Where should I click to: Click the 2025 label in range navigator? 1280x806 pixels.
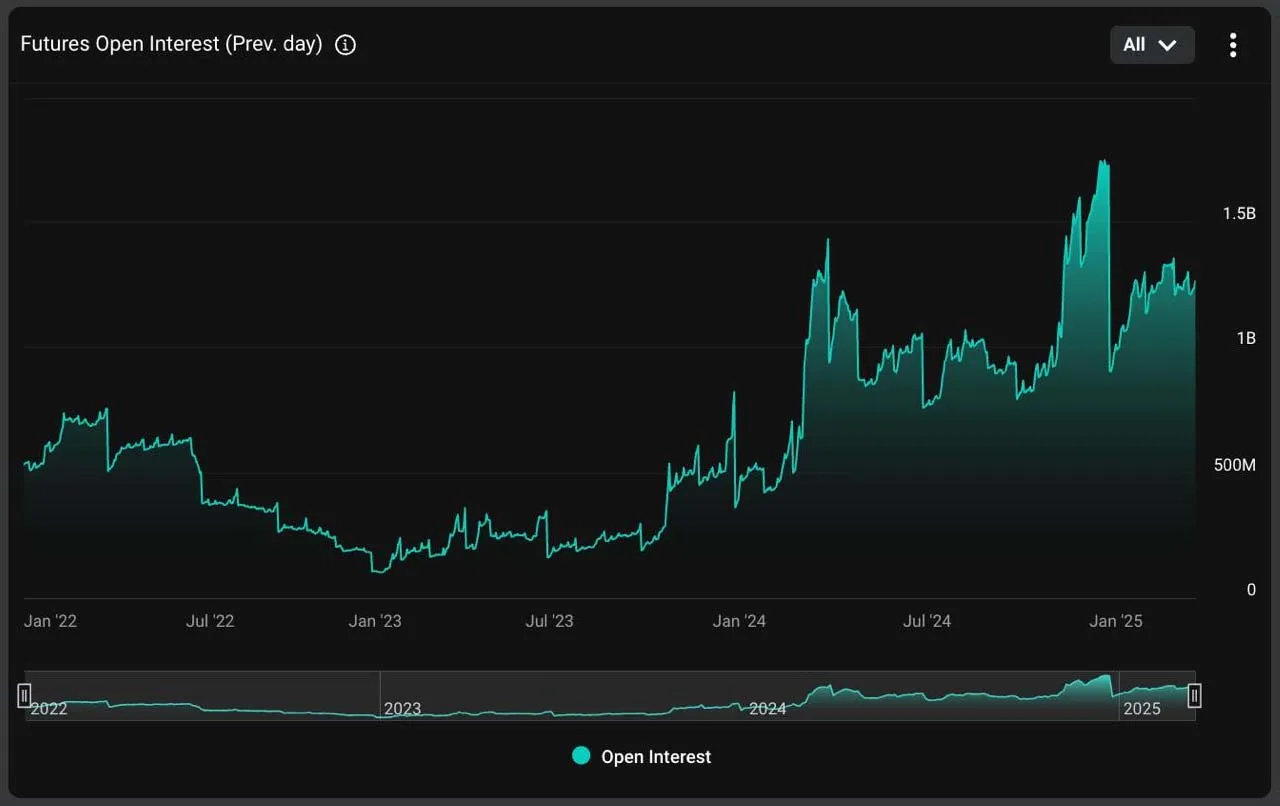click(x=1142, y=708)
